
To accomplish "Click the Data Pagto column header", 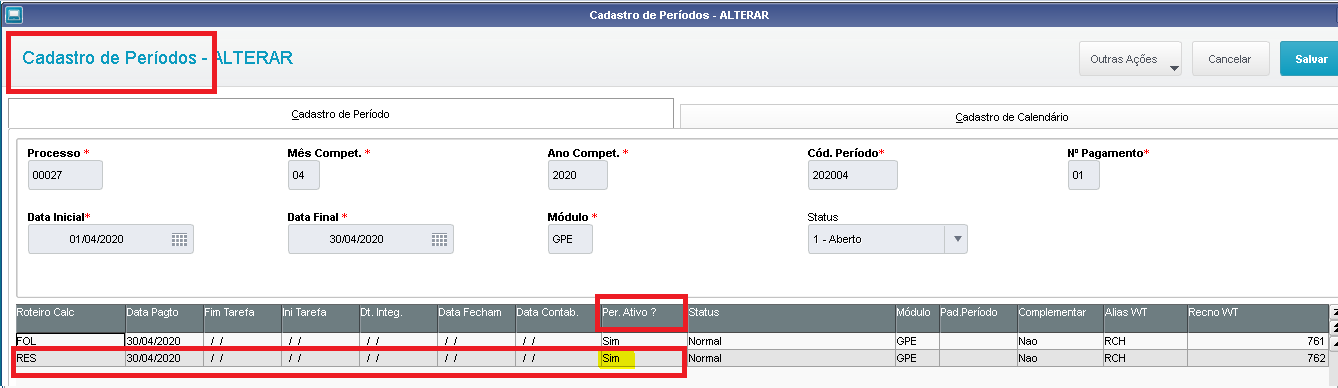I will click(164, 318).
